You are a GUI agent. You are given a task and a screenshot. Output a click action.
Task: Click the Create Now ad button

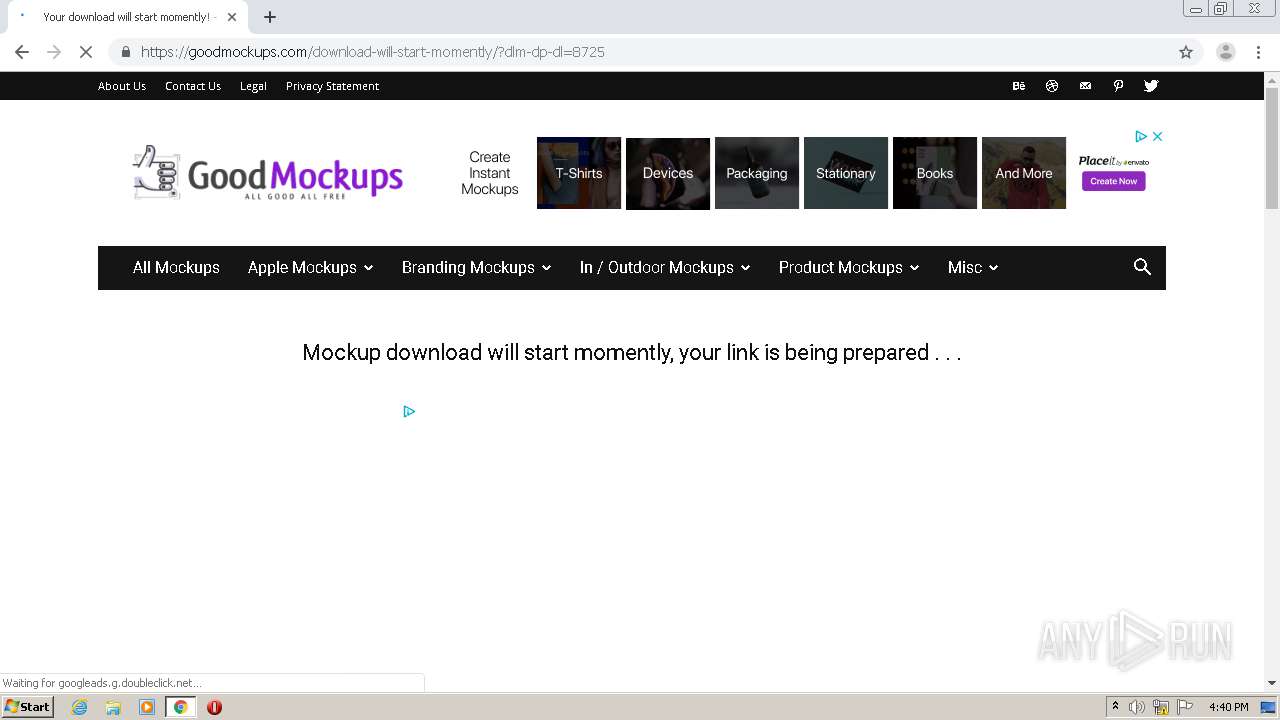[x=1113, y=181]
